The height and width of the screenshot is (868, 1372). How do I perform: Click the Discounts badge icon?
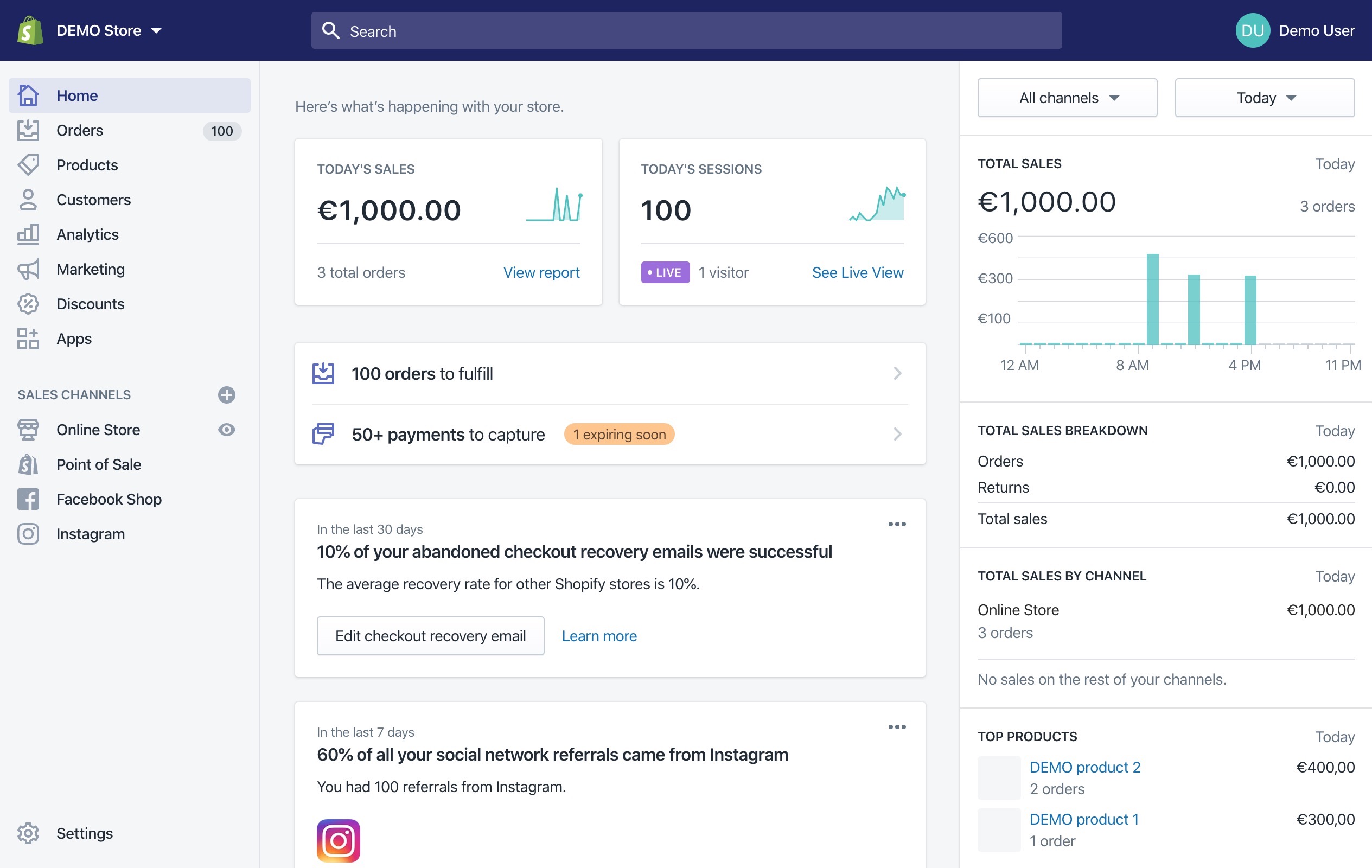pos(28,304)
